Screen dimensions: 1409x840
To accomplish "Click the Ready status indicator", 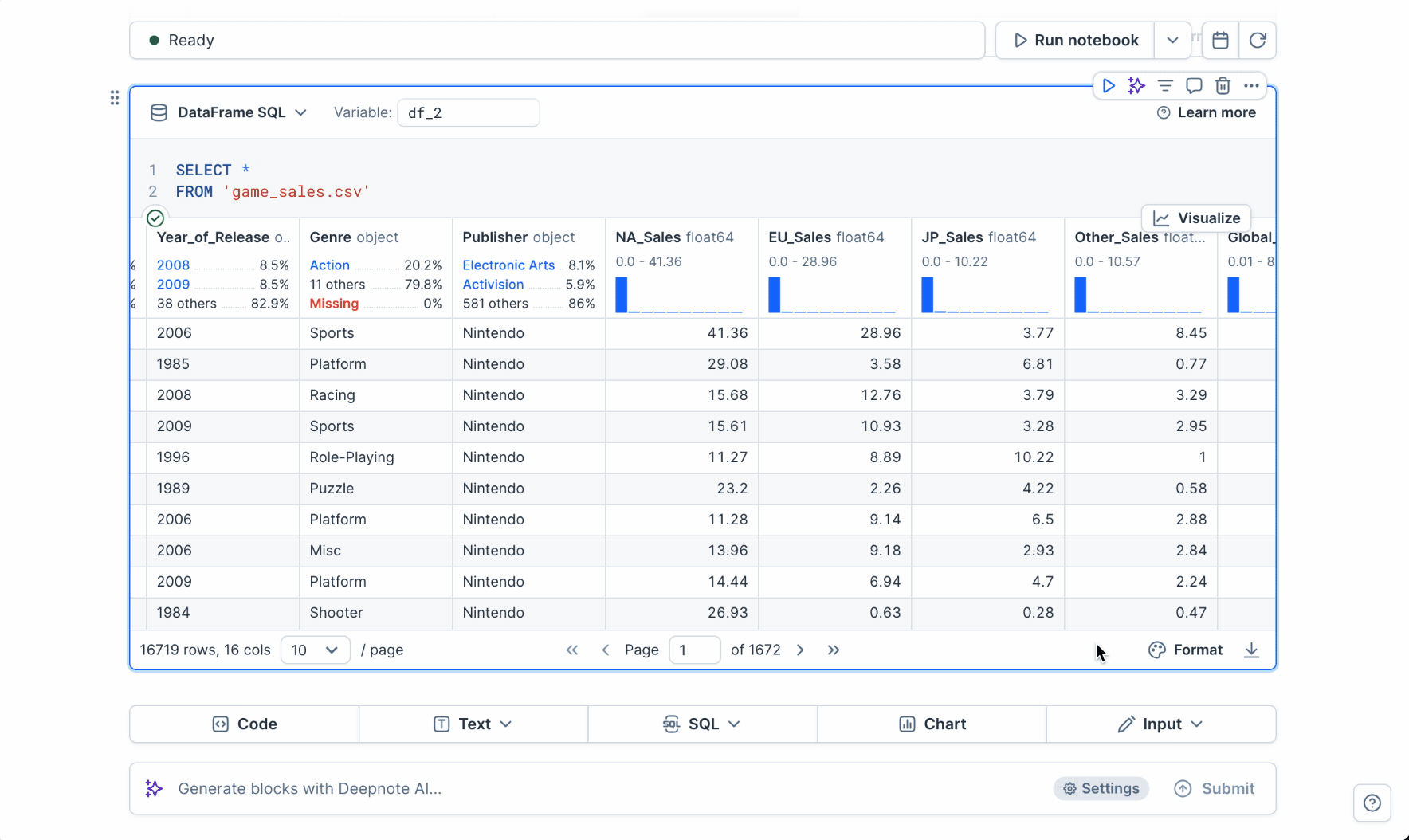I will (x=182, y=41).
